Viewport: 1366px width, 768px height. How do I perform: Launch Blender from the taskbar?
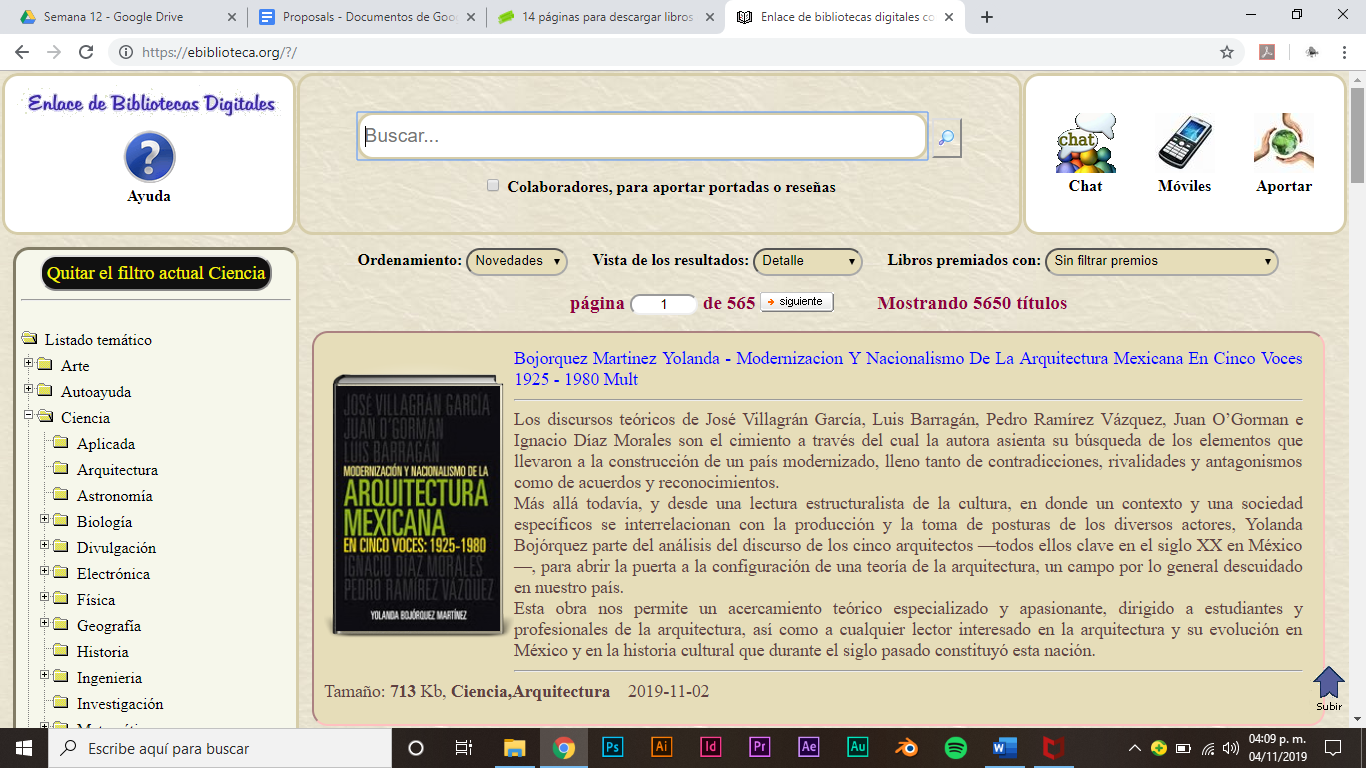(907, 747)
